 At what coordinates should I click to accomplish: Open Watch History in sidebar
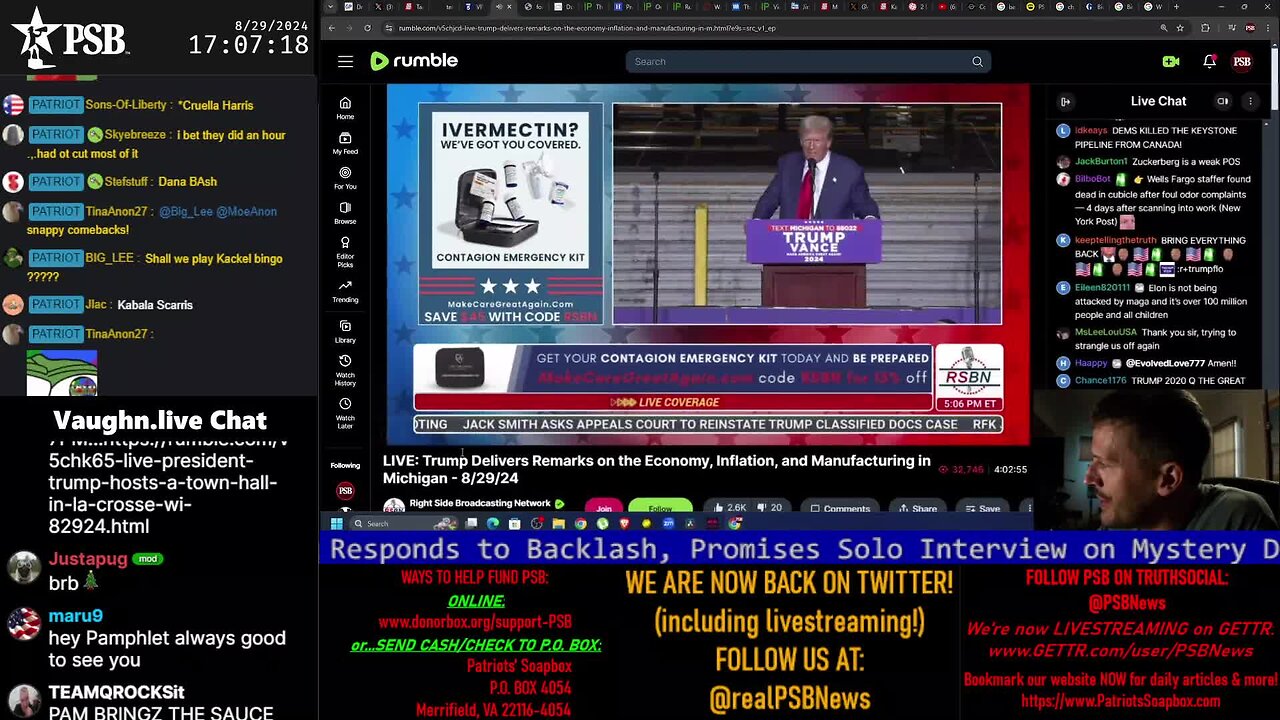(x=345, y=370)
